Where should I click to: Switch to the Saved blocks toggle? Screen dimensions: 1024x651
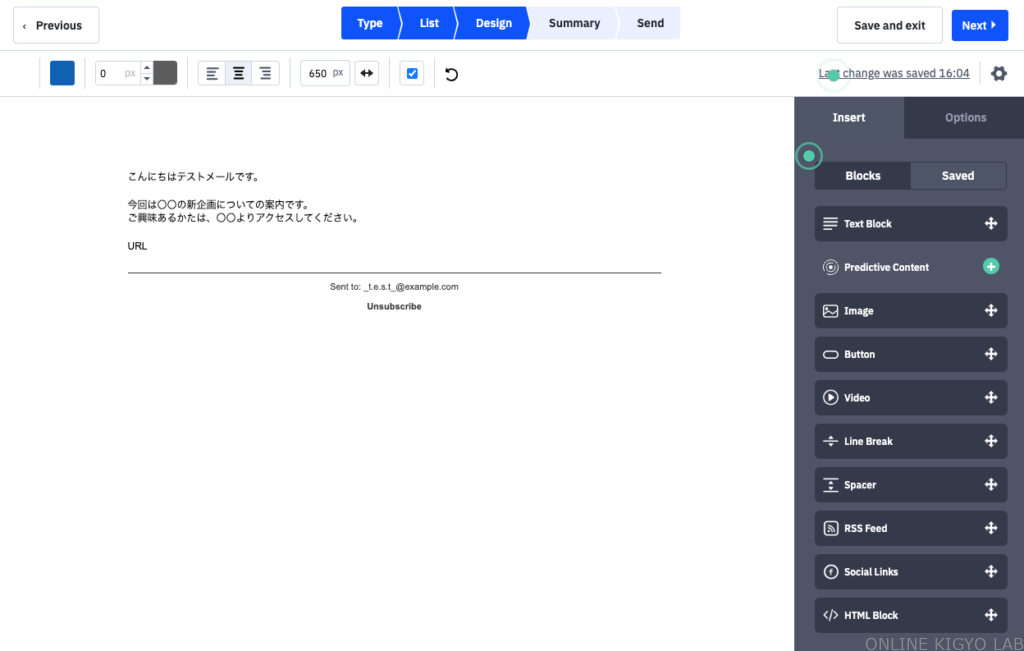pos(957,176)
